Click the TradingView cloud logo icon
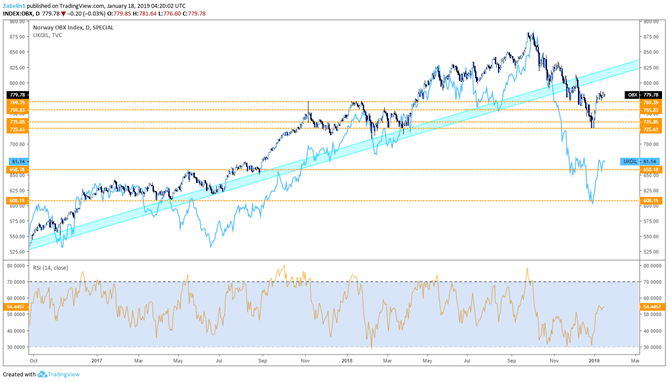The height and width of the screenshot is (382, 668). (42, 374)
